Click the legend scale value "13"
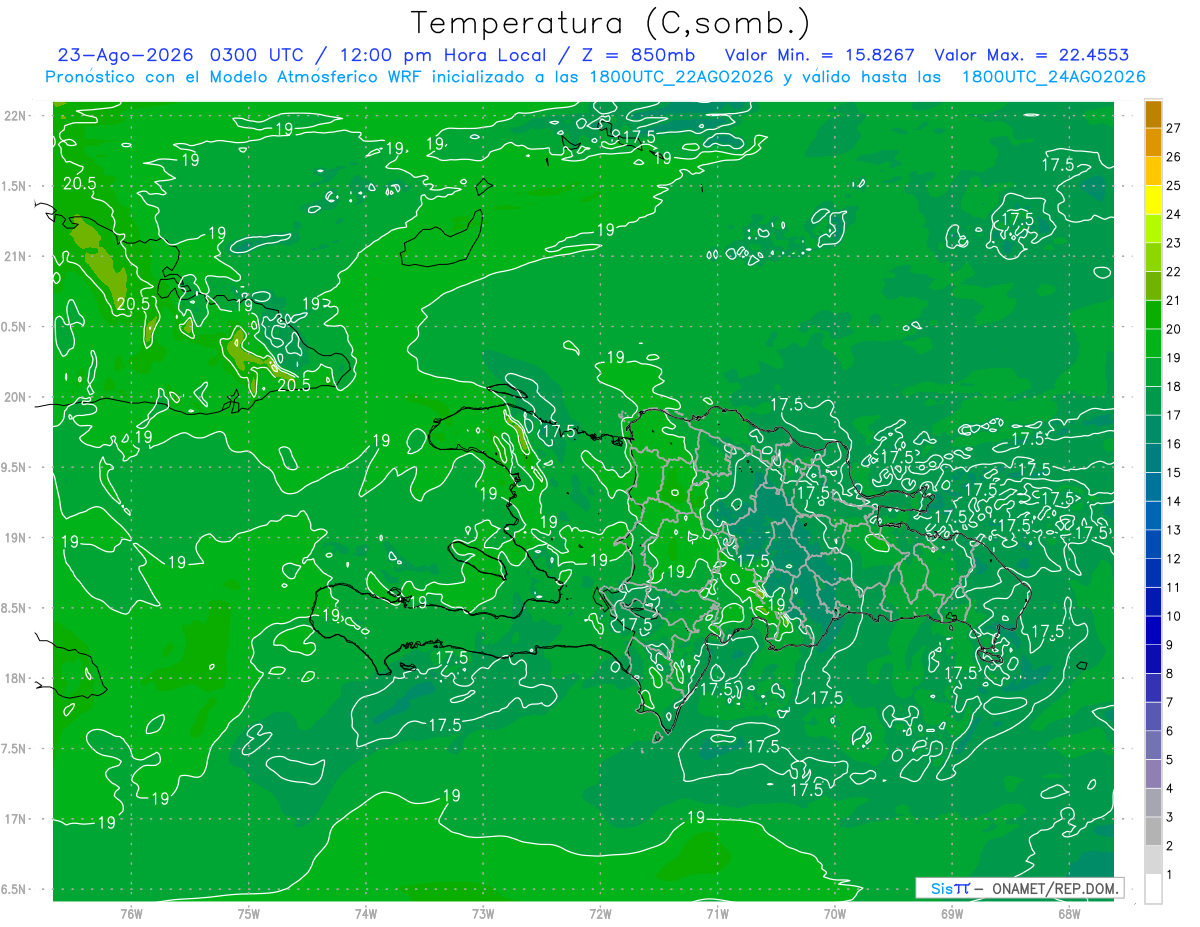The width and height of the screenshot is (1200, 927). point(1174,530)
